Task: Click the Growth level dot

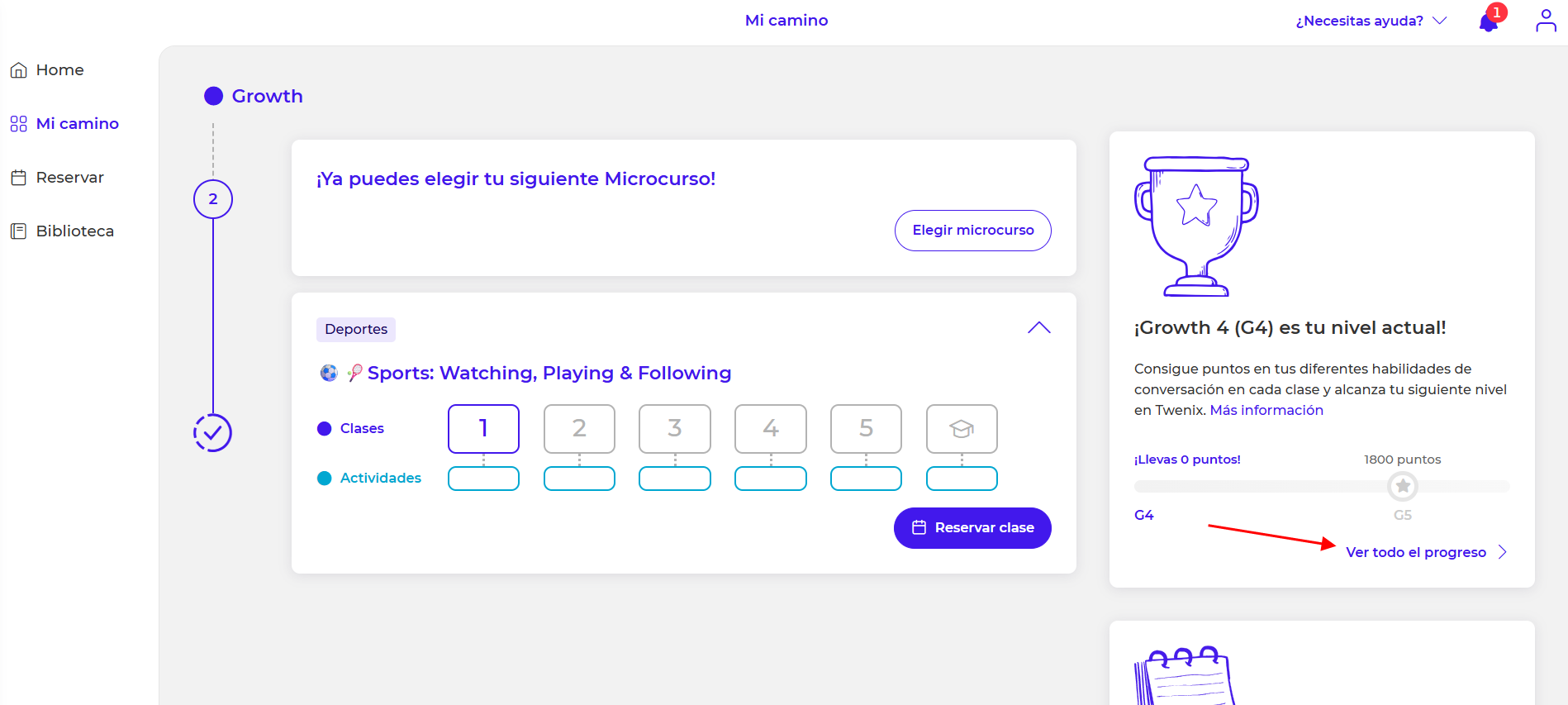Action: (214, 96)
